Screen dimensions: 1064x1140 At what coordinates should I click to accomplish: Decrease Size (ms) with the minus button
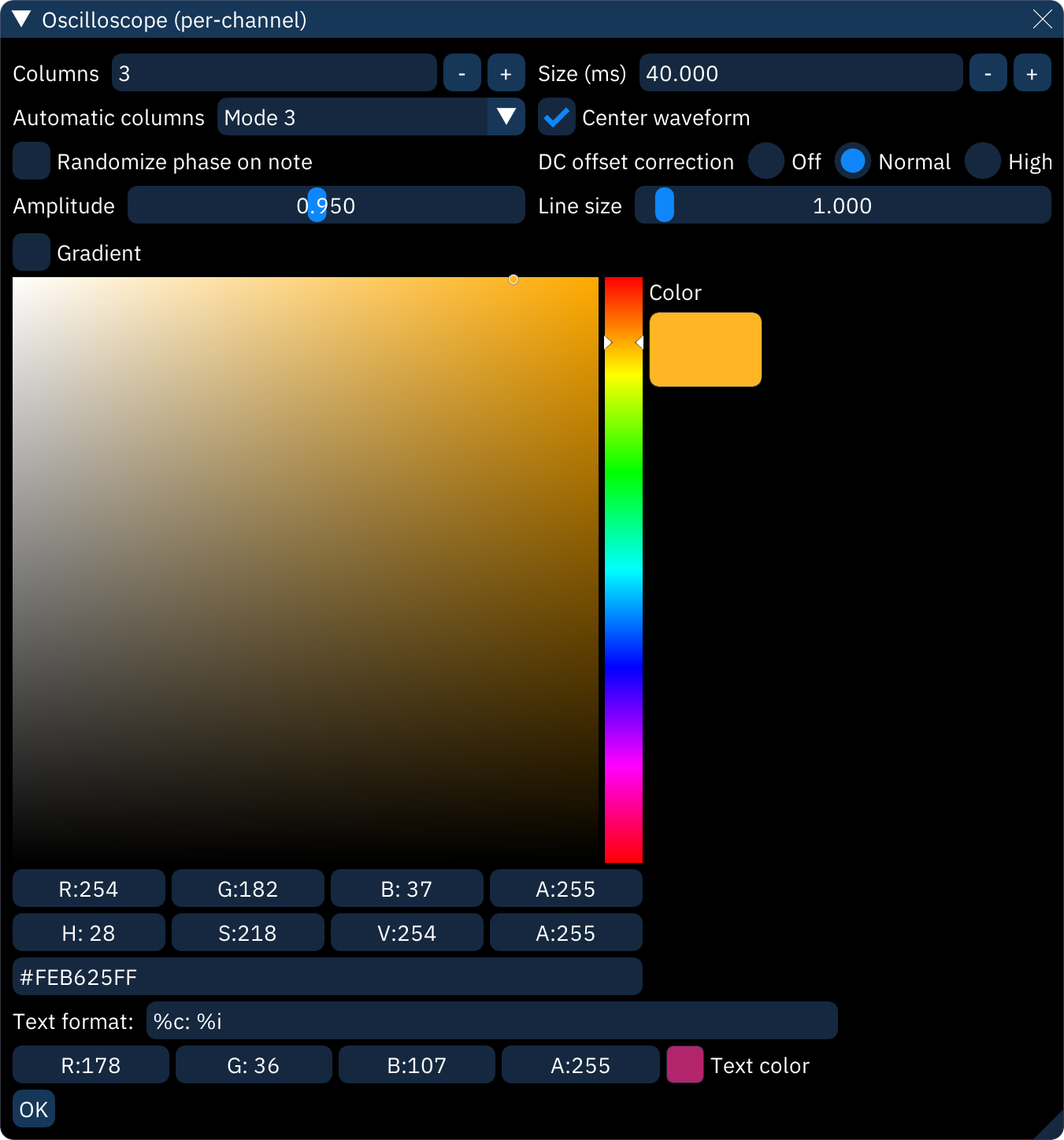pos(988,72)
